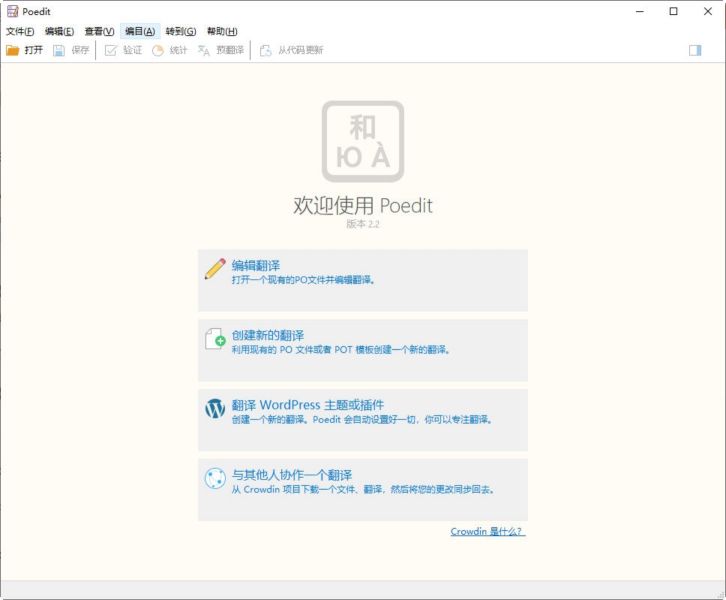The width and height of the screenshot is (726, 600).
Task: Click the Poedit window title text
Action: pyautogui.click(x=36, y=12)
